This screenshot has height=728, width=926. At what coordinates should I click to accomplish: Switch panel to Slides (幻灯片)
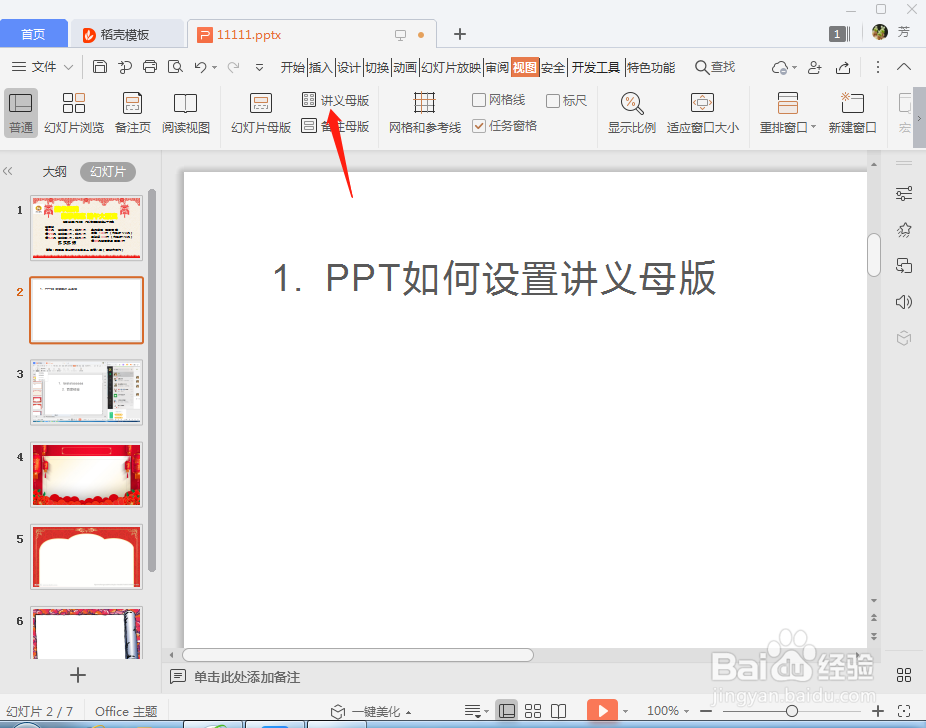coord(108,172)
